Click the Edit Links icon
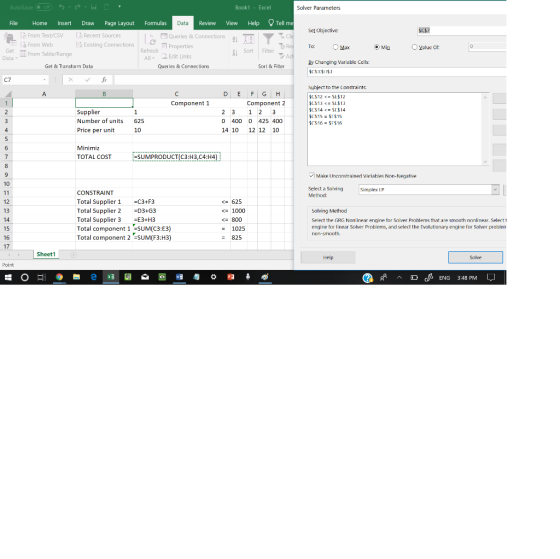The height and width of the screenshot is (559, 560). (164, 56)
